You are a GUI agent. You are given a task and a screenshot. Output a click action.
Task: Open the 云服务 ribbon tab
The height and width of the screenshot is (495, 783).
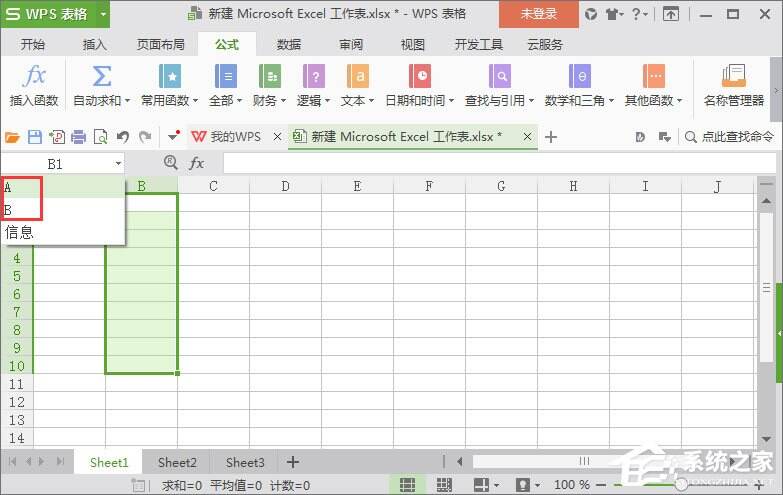[545, 44]
